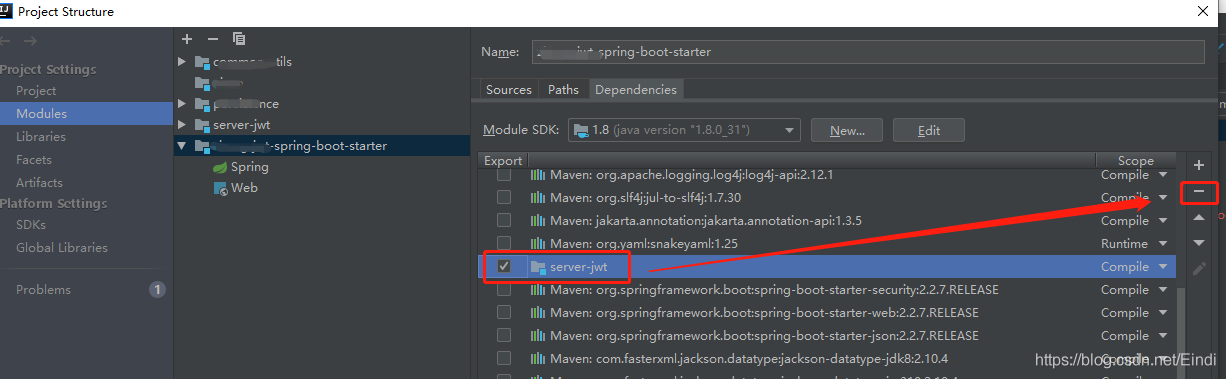Click the pencil edit dependency icon
Screen dimensions: 1226x379
pyautogui.click(x=1200, y=268)
